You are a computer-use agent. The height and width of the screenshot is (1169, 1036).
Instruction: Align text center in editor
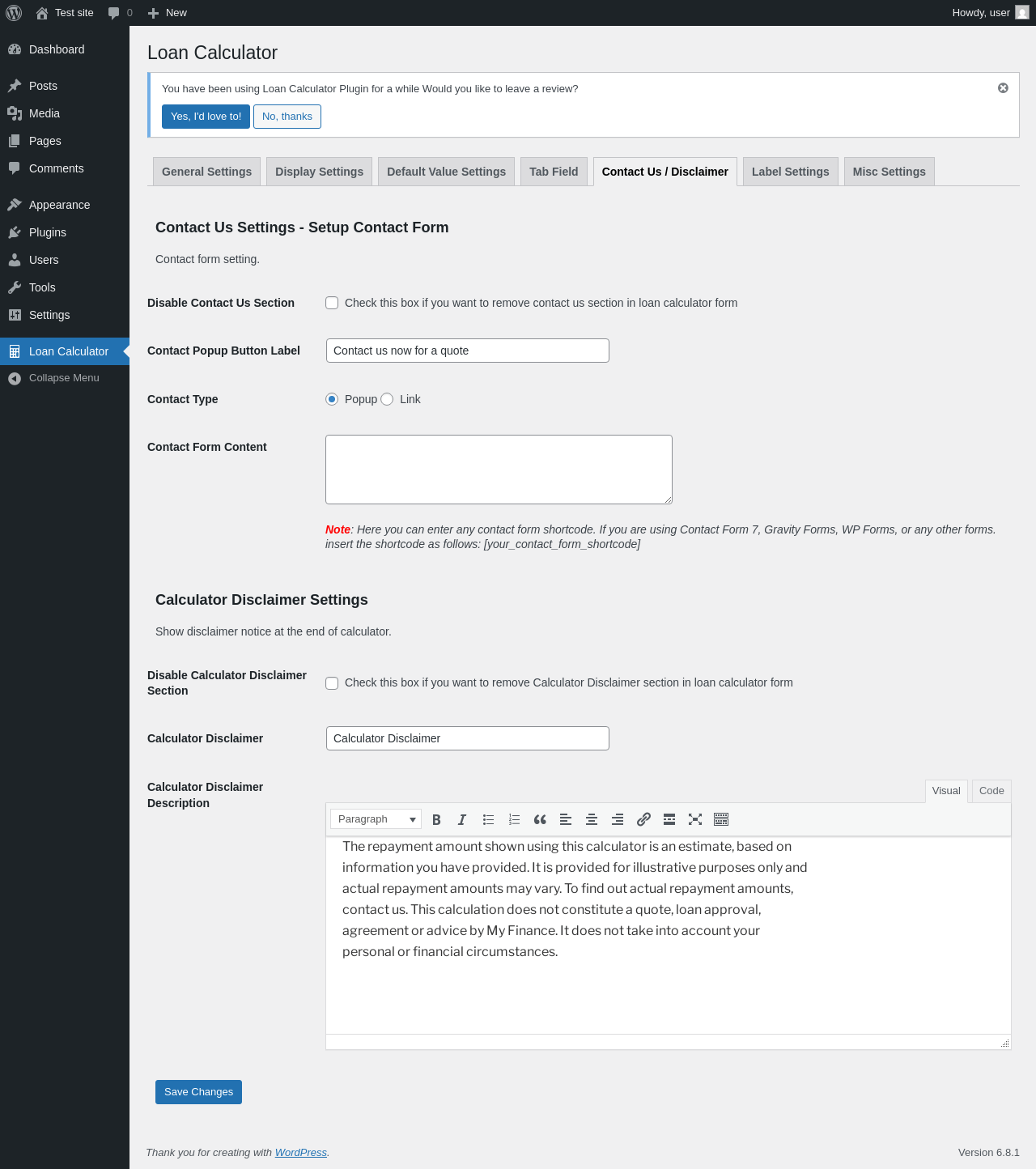point(592,819)
